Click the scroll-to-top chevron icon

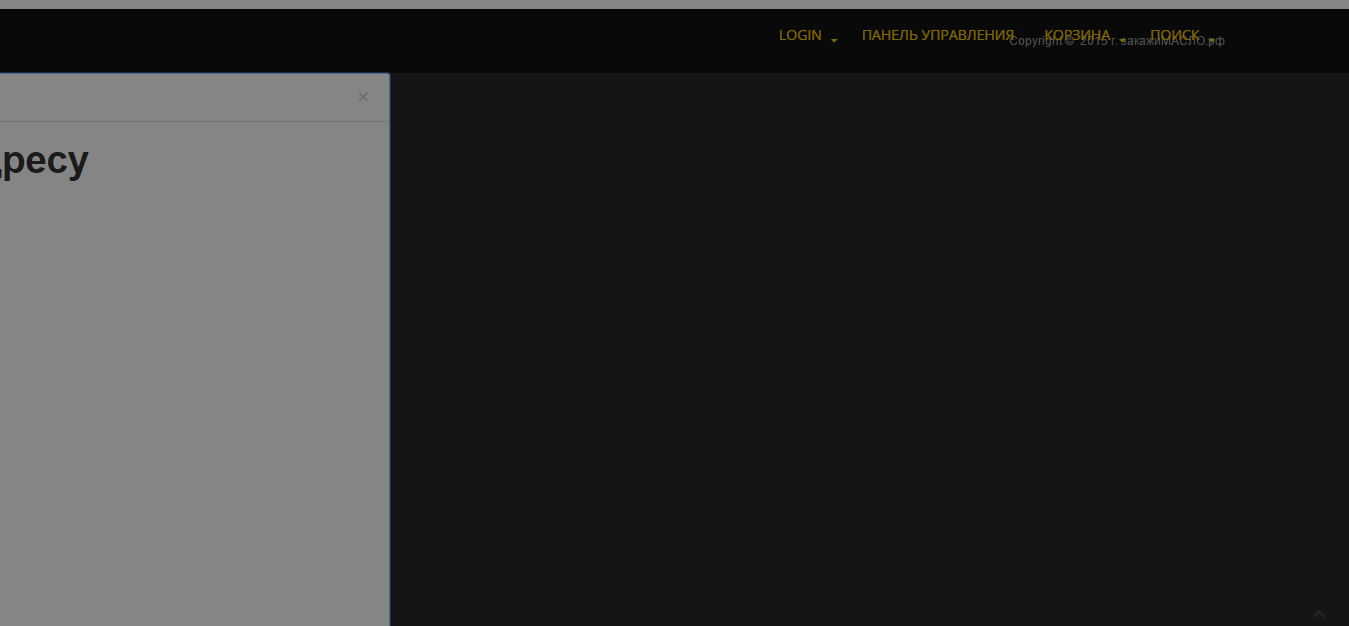(x=1319, y=613)
